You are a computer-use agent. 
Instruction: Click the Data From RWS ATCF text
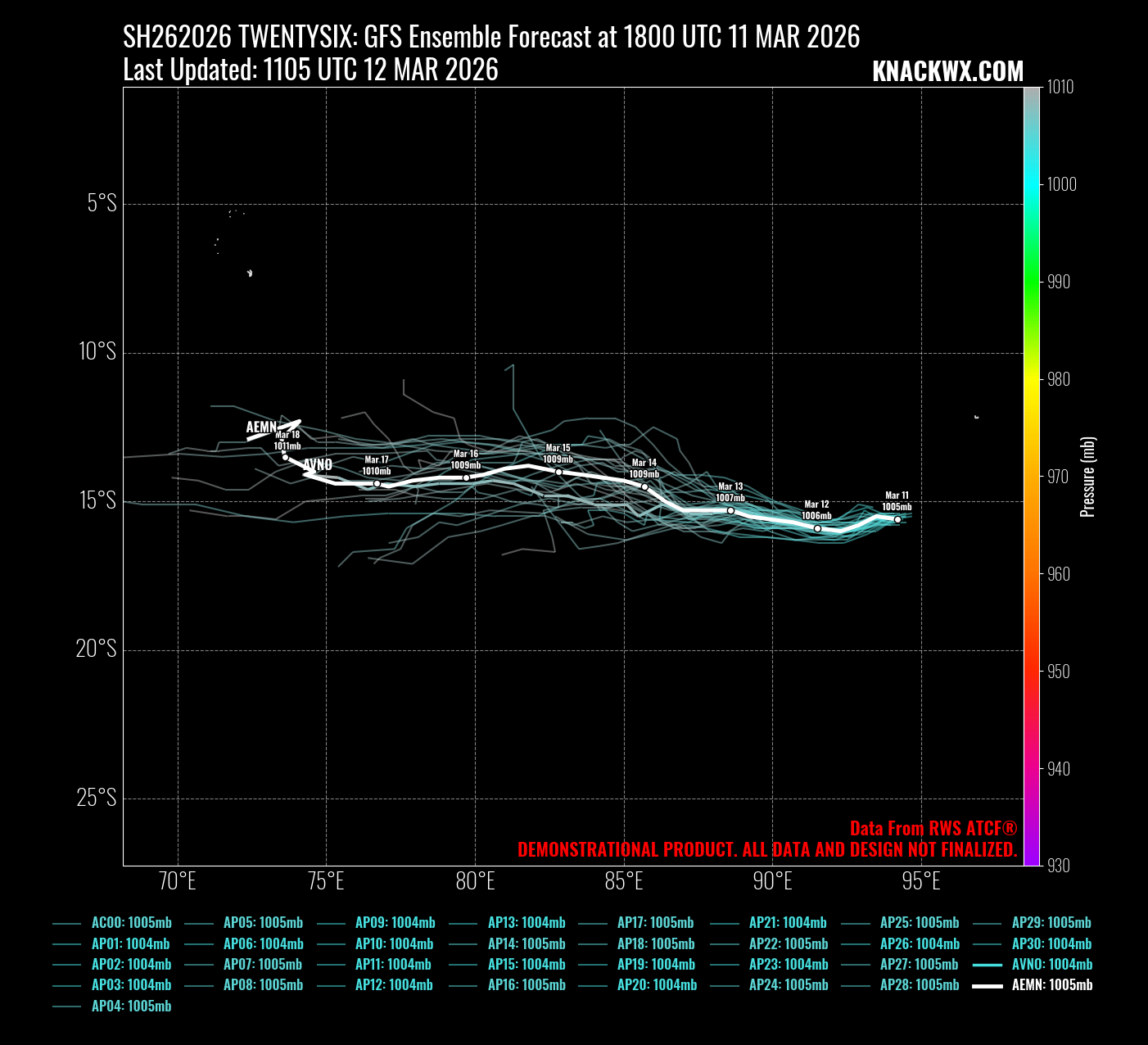point(933,829)
